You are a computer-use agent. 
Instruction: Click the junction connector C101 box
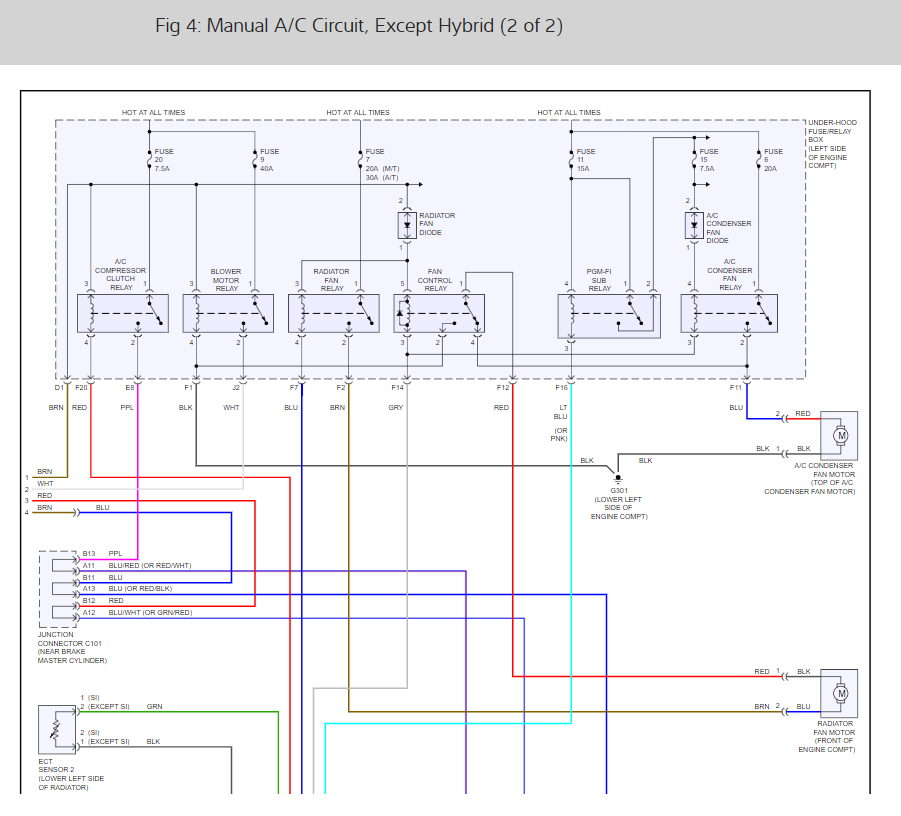tap(57, 589)
